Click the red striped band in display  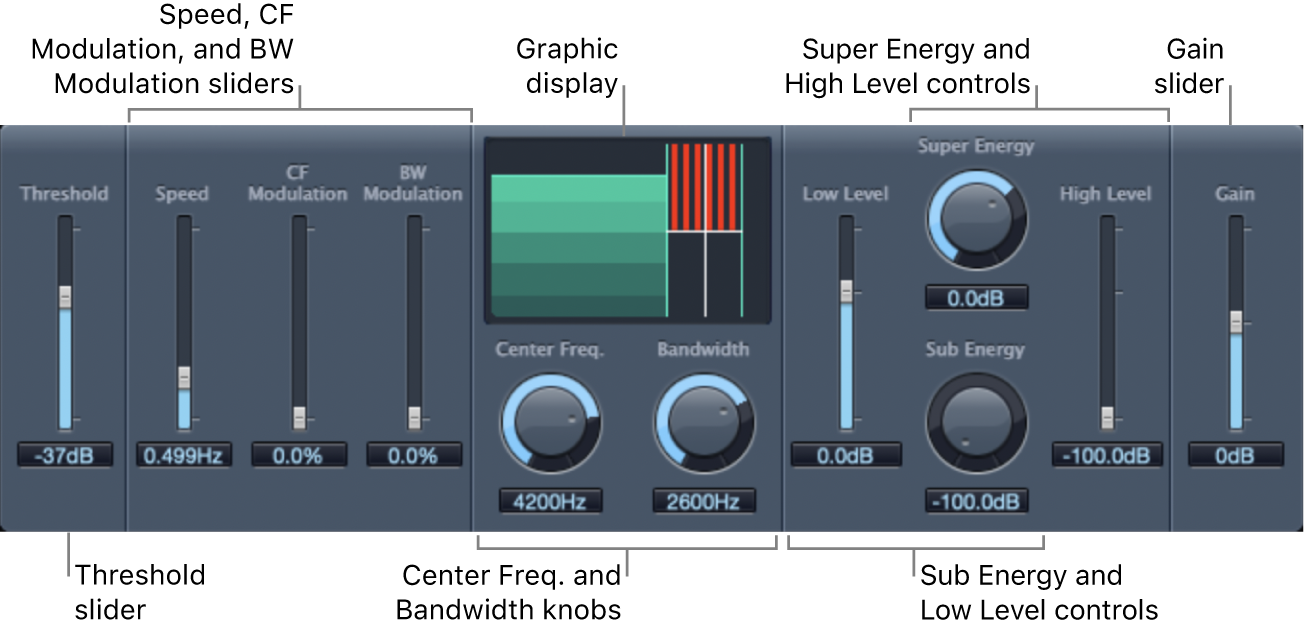[x=704, y=187]
